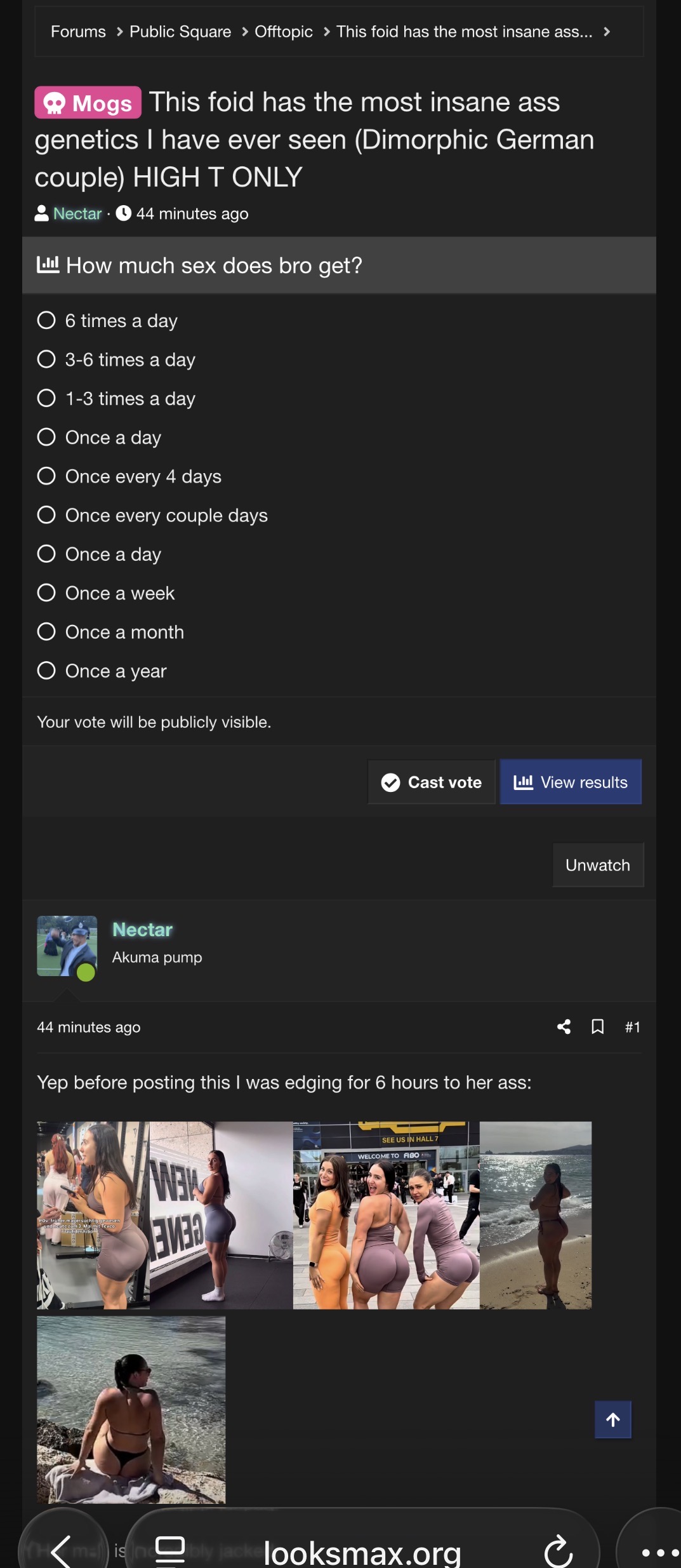Reload the page using the browser refresh icon
Viewport: 681px width, 1568px height.
coord(559,1551)
